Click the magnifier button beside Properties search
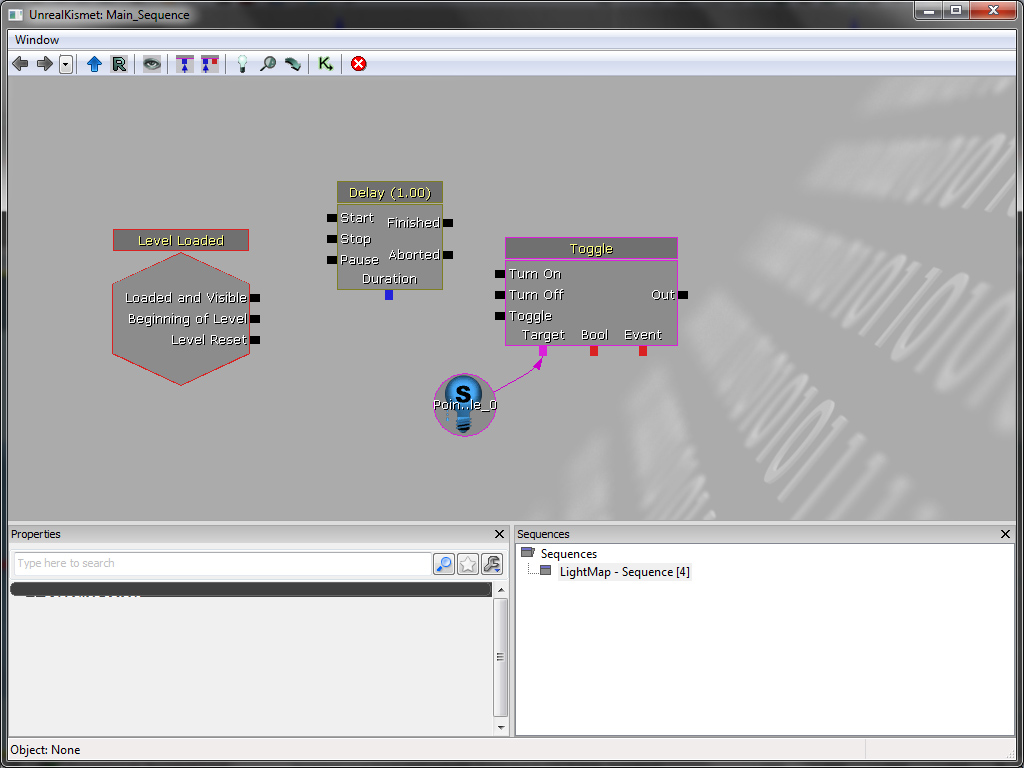 pos(443,564)
